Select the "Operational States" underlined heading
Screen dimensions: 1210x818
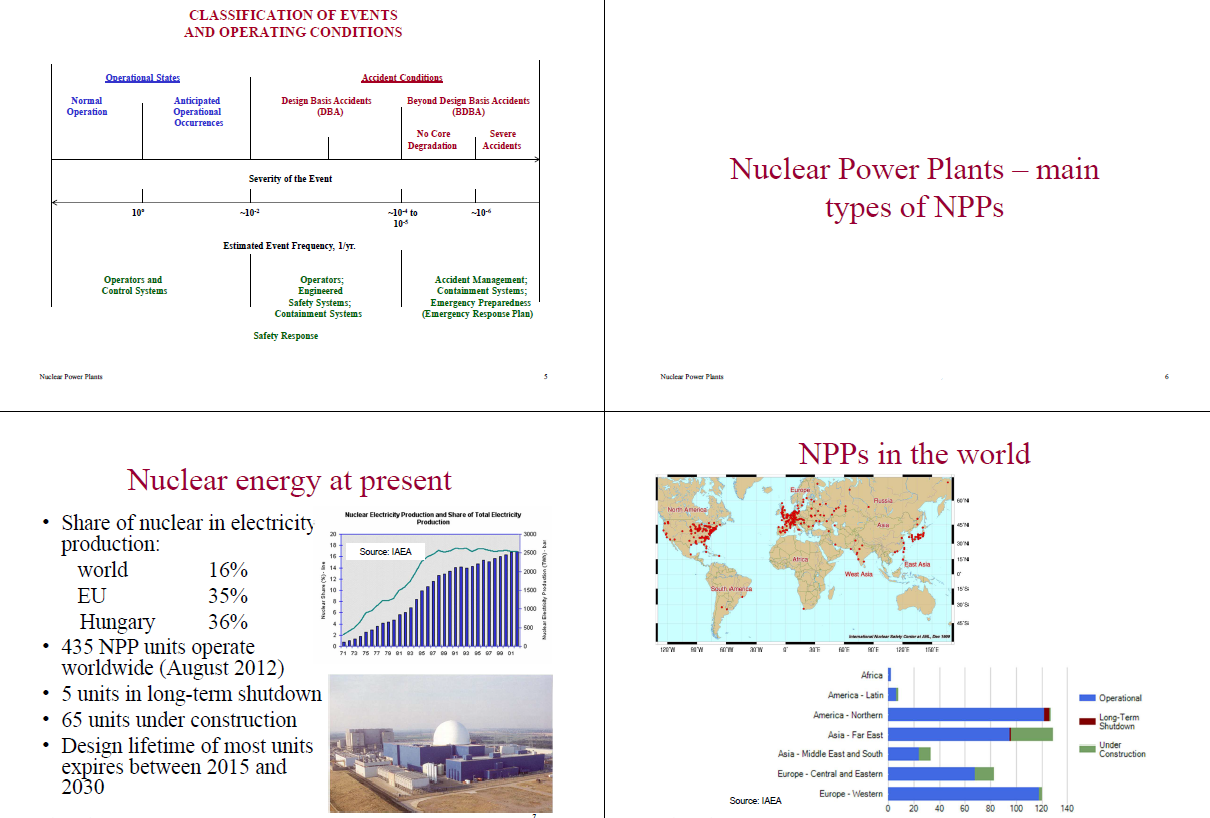click(143, 78)
